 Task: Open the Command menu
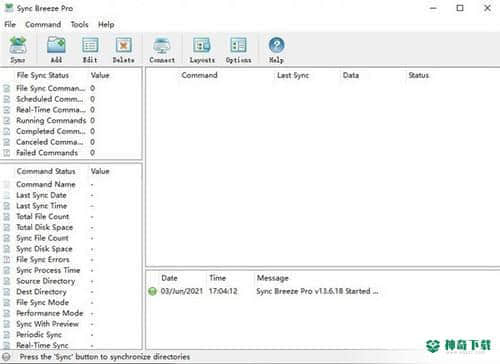point(43,25)
